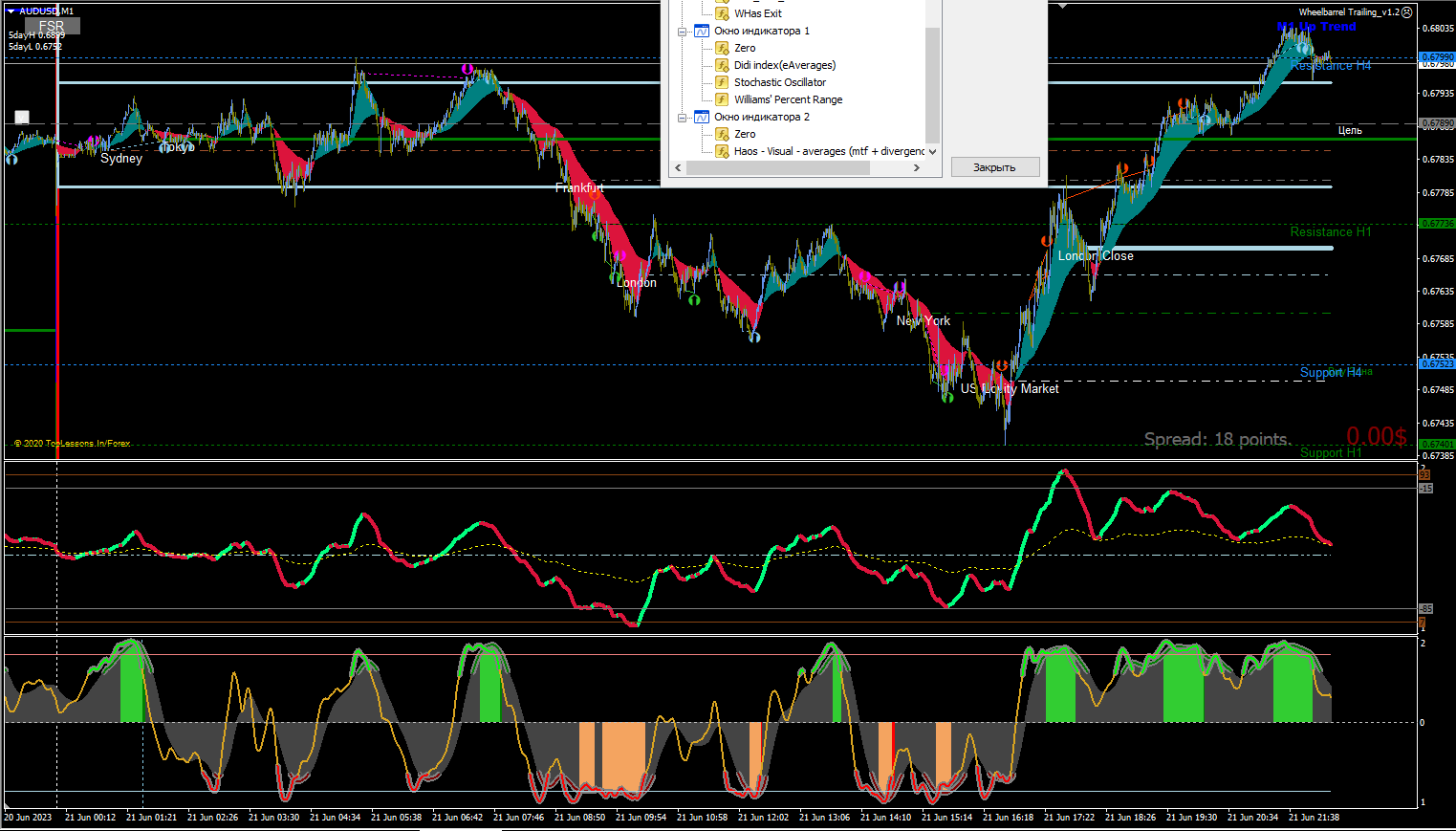The image size is (1456, 831).
Task: Click the Zero icon under Окно индикатора 2
Action: pyautogui.click(x=723, y=134)
